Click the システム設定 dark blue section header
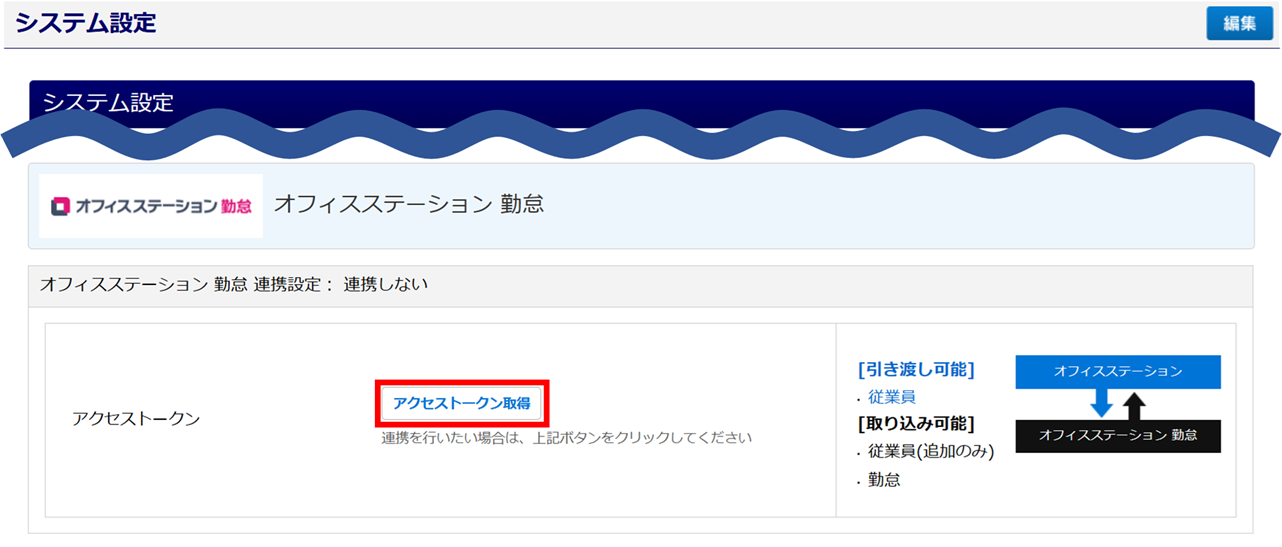Image resolution: width=1282 pixels, height=547 pixels. (x=641, y=103)
